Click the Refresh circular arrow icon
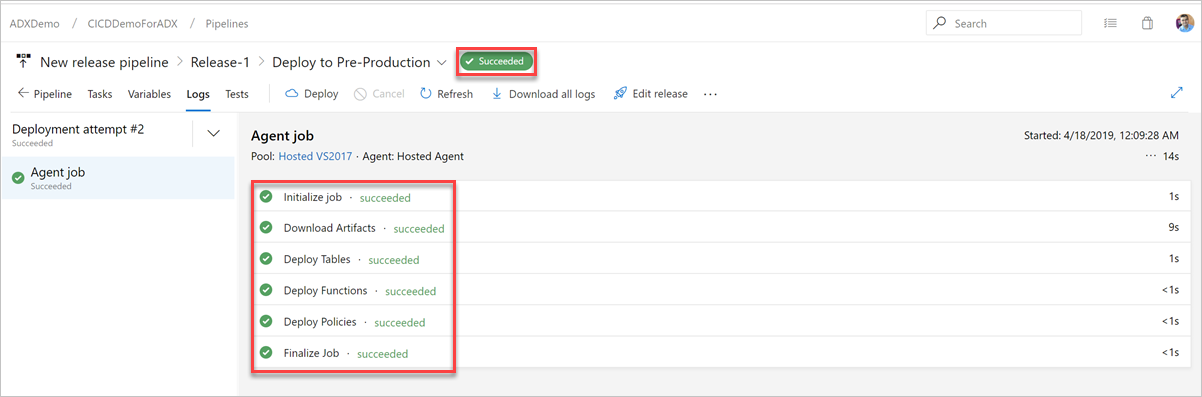This screenshot has width=1202, height=397. tap(426, 94)
